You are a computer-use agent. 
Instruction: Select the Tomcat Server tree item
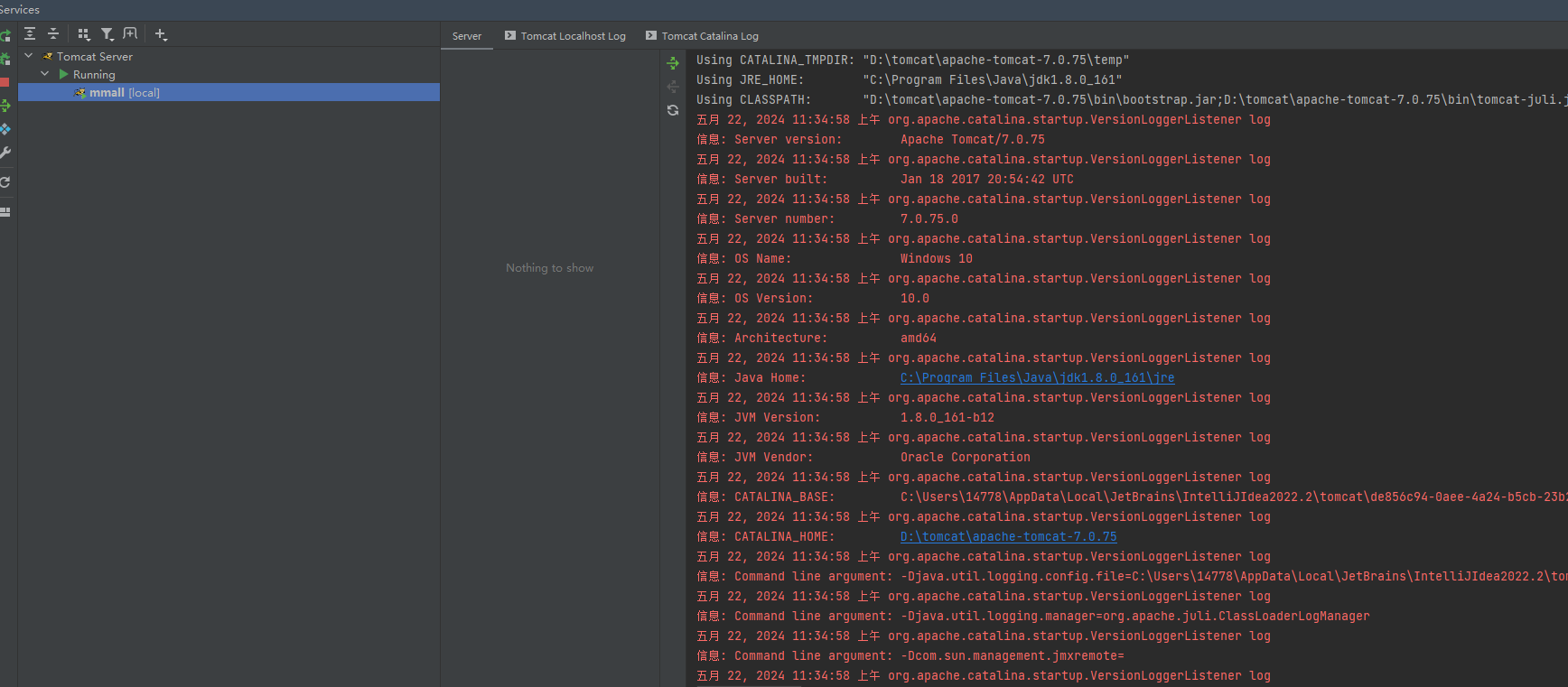point(94,57)
